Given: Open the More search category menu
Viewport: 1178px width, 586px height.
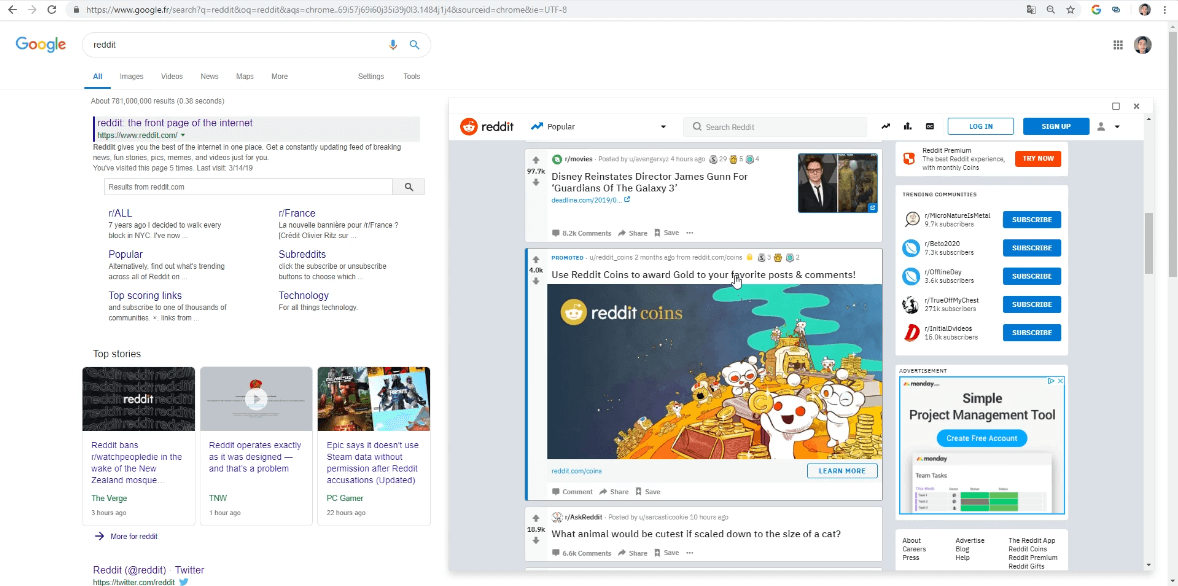Looking at the screenshot, I should (x=279, y=77).
